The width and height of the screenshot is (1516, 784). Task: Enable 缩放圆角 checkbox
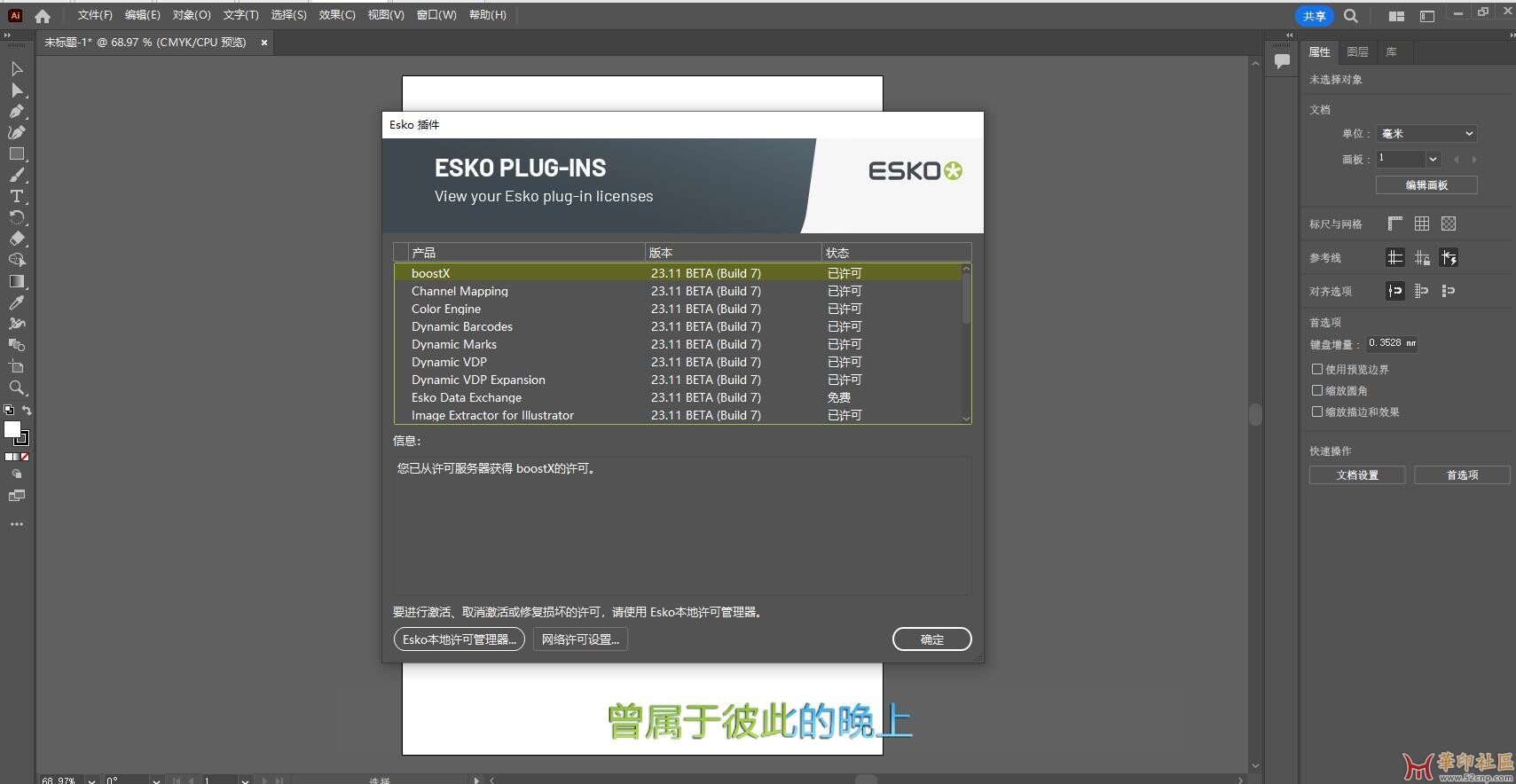pos(1317,390)
